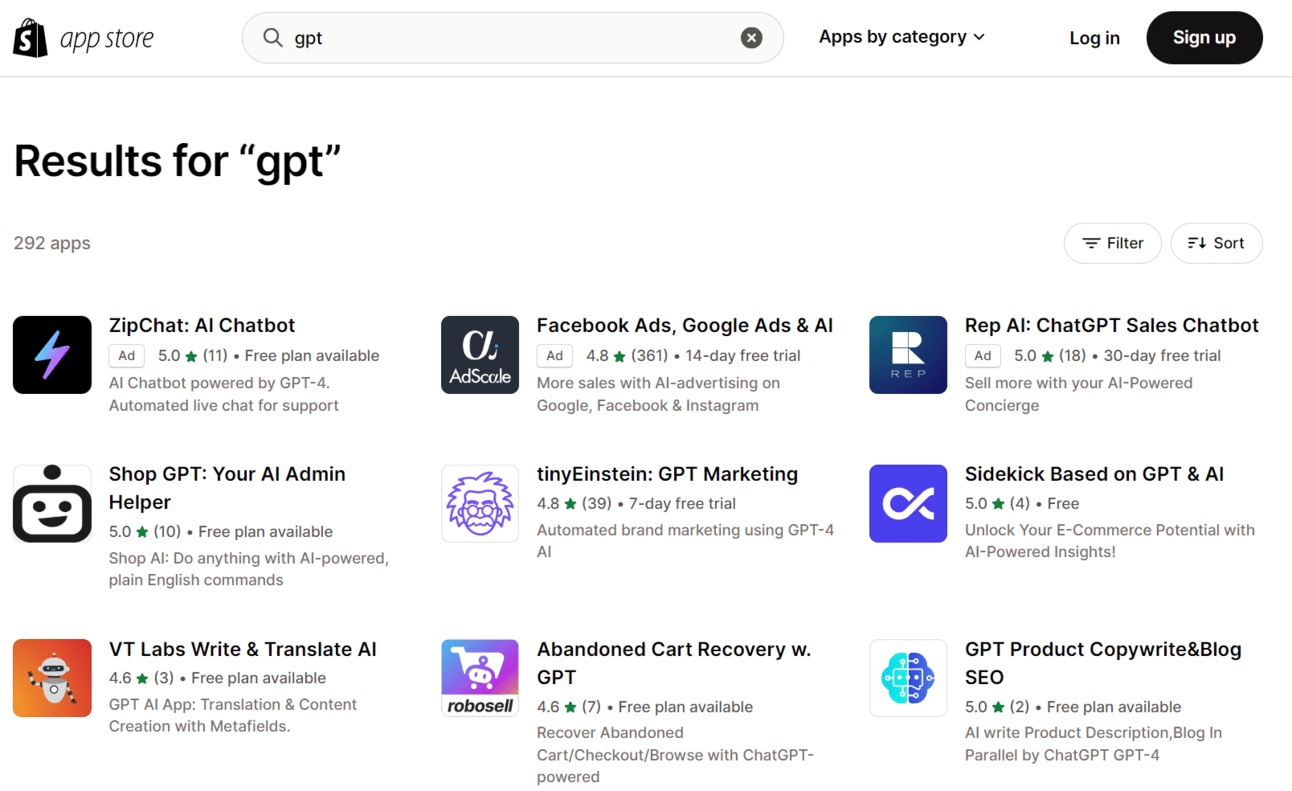Open the Filter options
1292x791 pixels.
pyautogui.click(x=1112, y=243)
